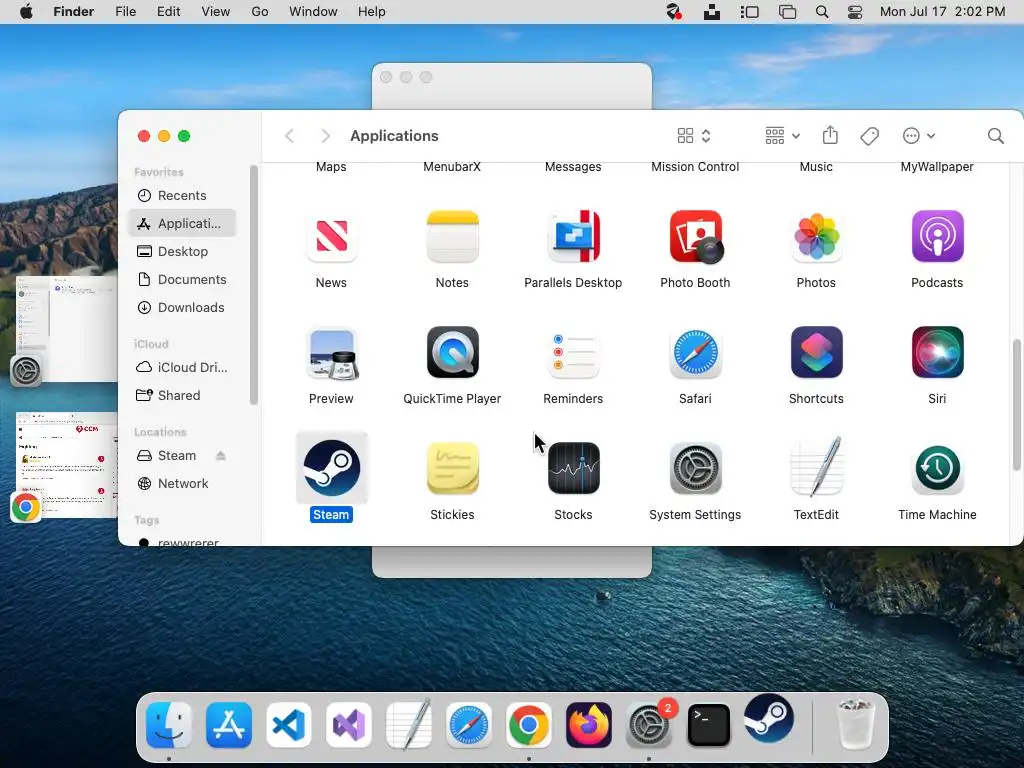Open the Notes app icon
Image resolution: width=1024 pixels, height=768 pixels.
(452, 236)
